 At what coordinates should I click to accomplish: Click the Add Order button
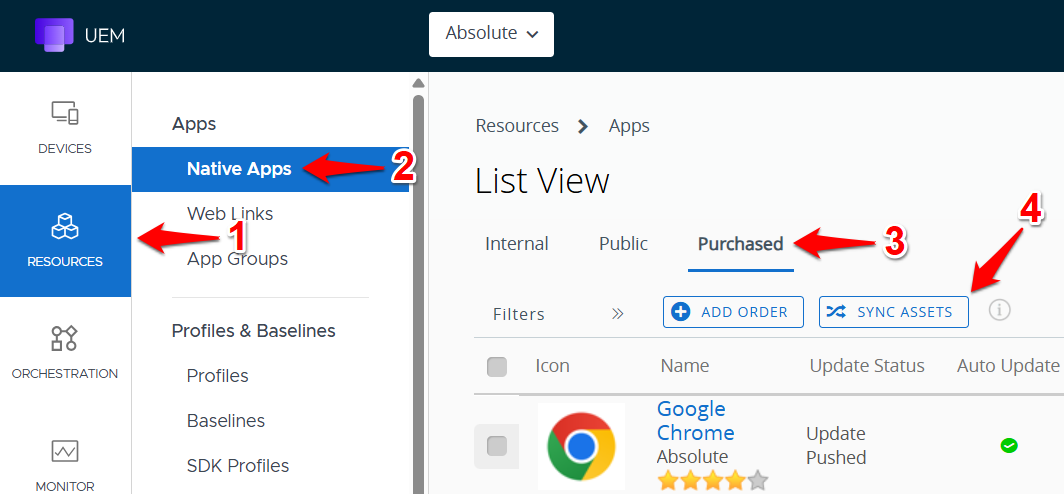[x=733, y=312]
